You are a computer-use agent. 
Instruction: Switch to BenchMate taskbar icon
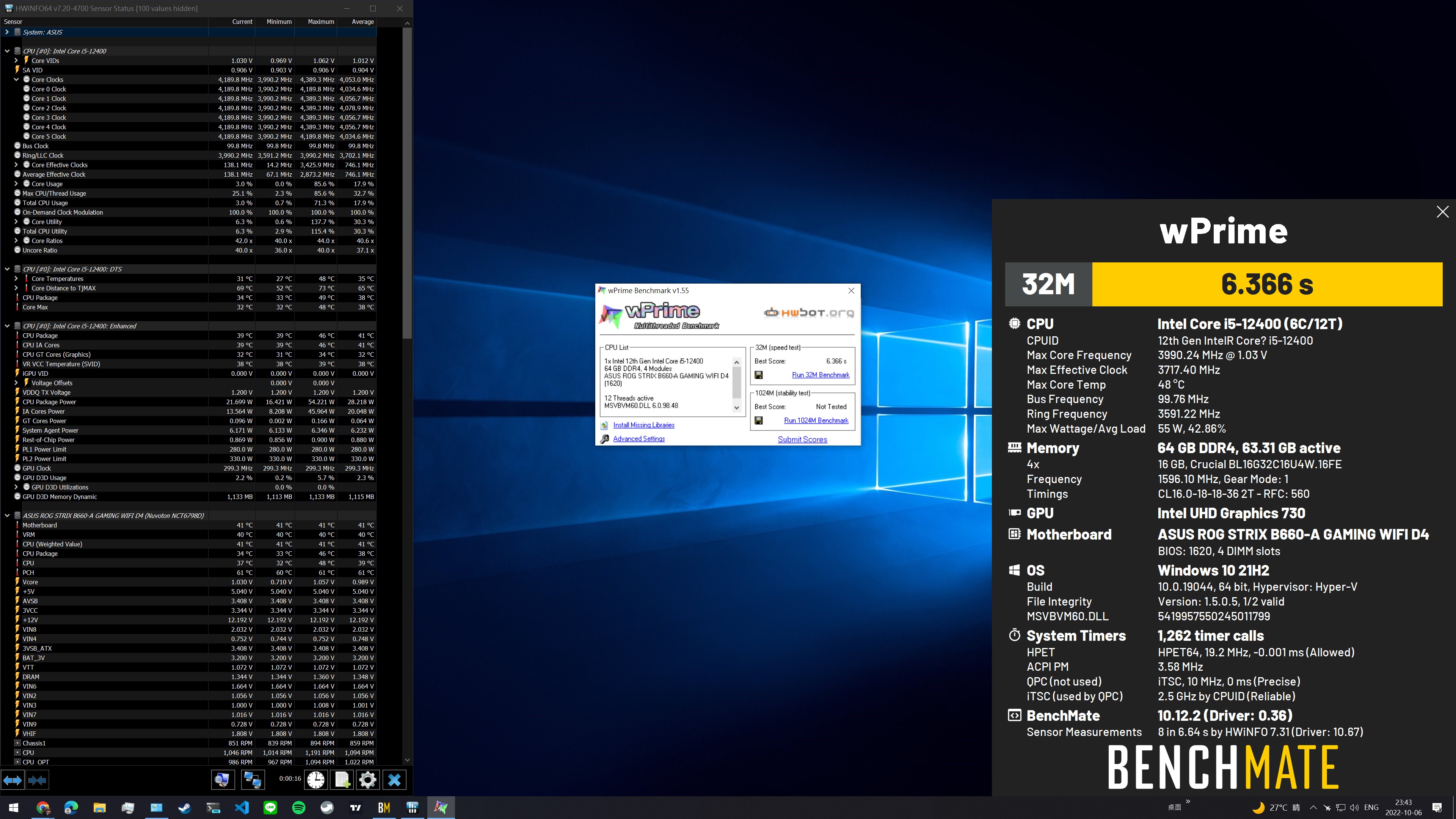tap(384, 808)
